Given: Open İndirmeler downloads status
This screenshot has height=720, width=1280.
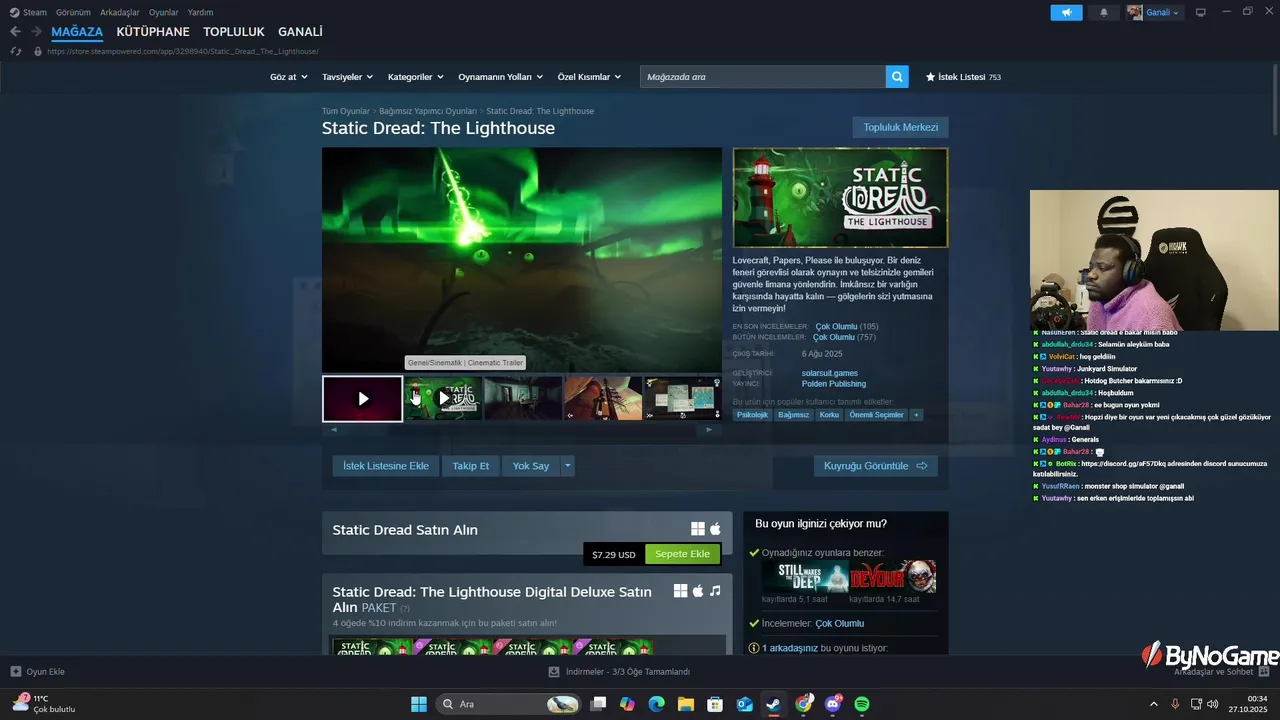Looking at the screenshot, I should [x=619, y=672].
